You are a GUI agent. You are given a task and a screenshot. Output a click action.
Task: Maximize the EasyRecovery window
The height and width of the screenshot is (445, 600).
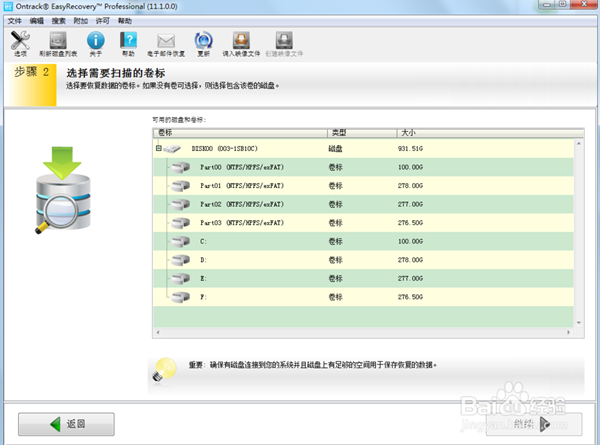pyautogui.click(x=562, y=4)
